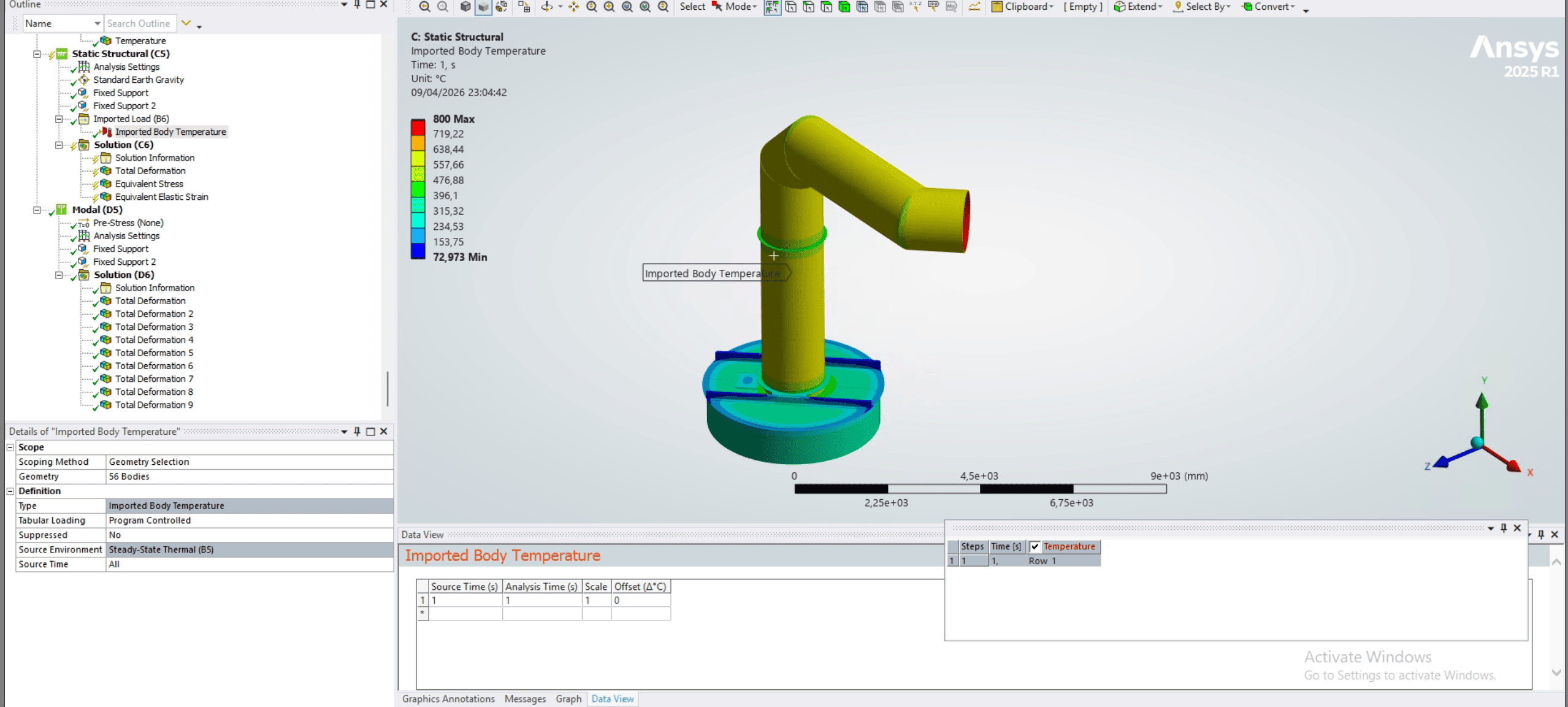Click the Standard Earth Gravity icon
Viewport: 1568px width, 707px height.
[x=84, y=80]
